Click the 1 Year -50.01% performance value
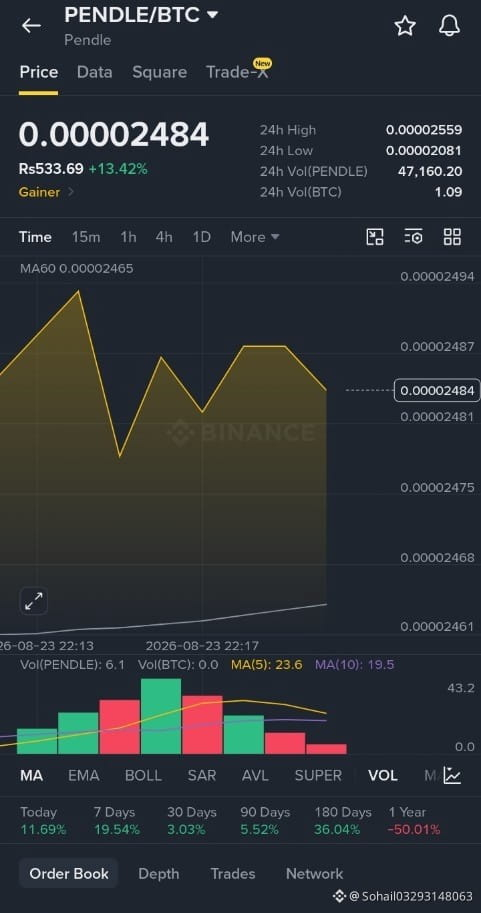Screen dimensions: 481x913 415,830
